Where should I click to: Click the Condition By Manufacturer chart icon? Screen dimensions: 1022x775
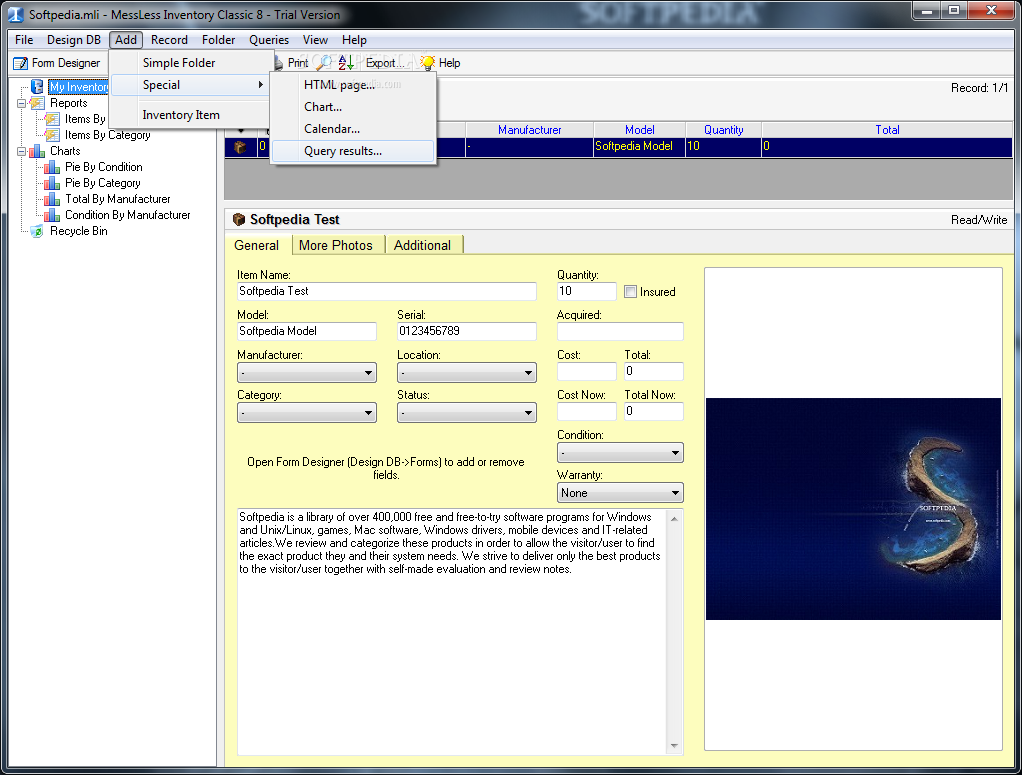pyautogui.click(x=52, y=215)
